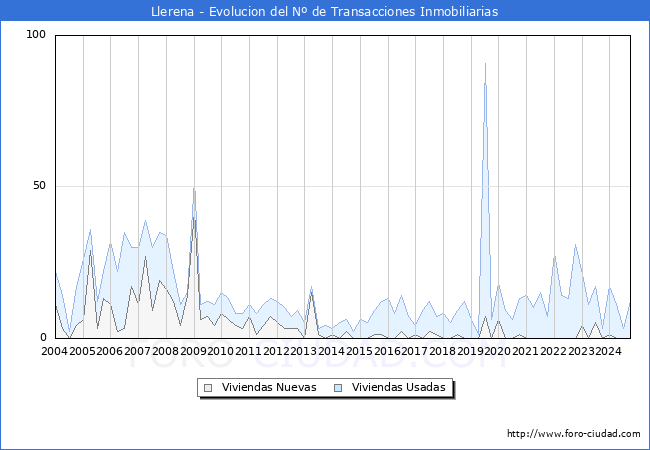Select the 2008 x-axis label
This screenshot has width=650, height=450.
point(165,351)
